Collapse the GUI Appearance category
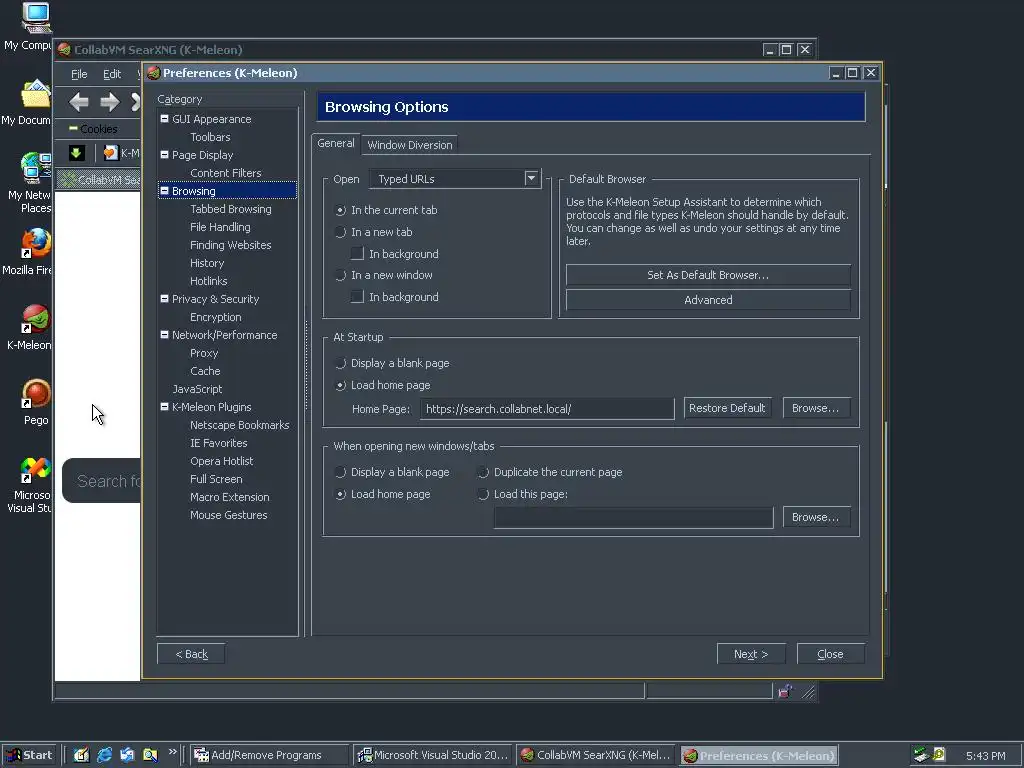This screenshot has height=768, width=1024. 165,119
